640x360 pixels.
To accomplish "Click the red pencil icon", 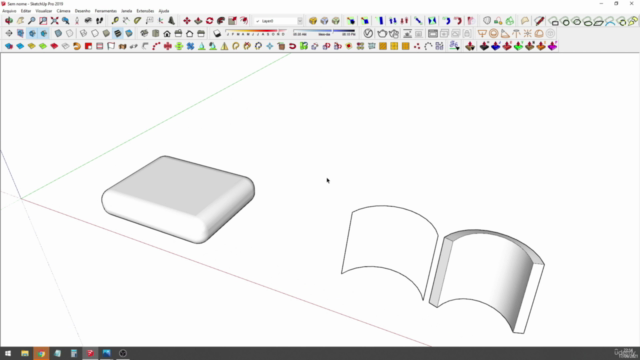I will point(539,20).
